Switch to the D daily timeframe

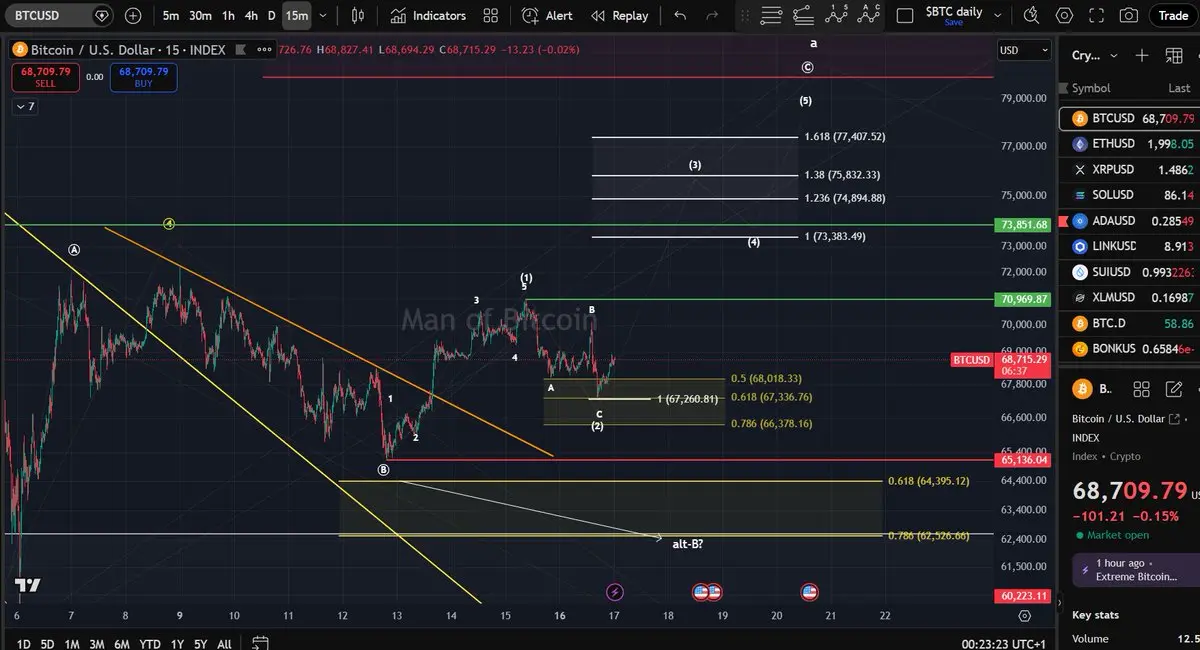(x=271, y=16)
